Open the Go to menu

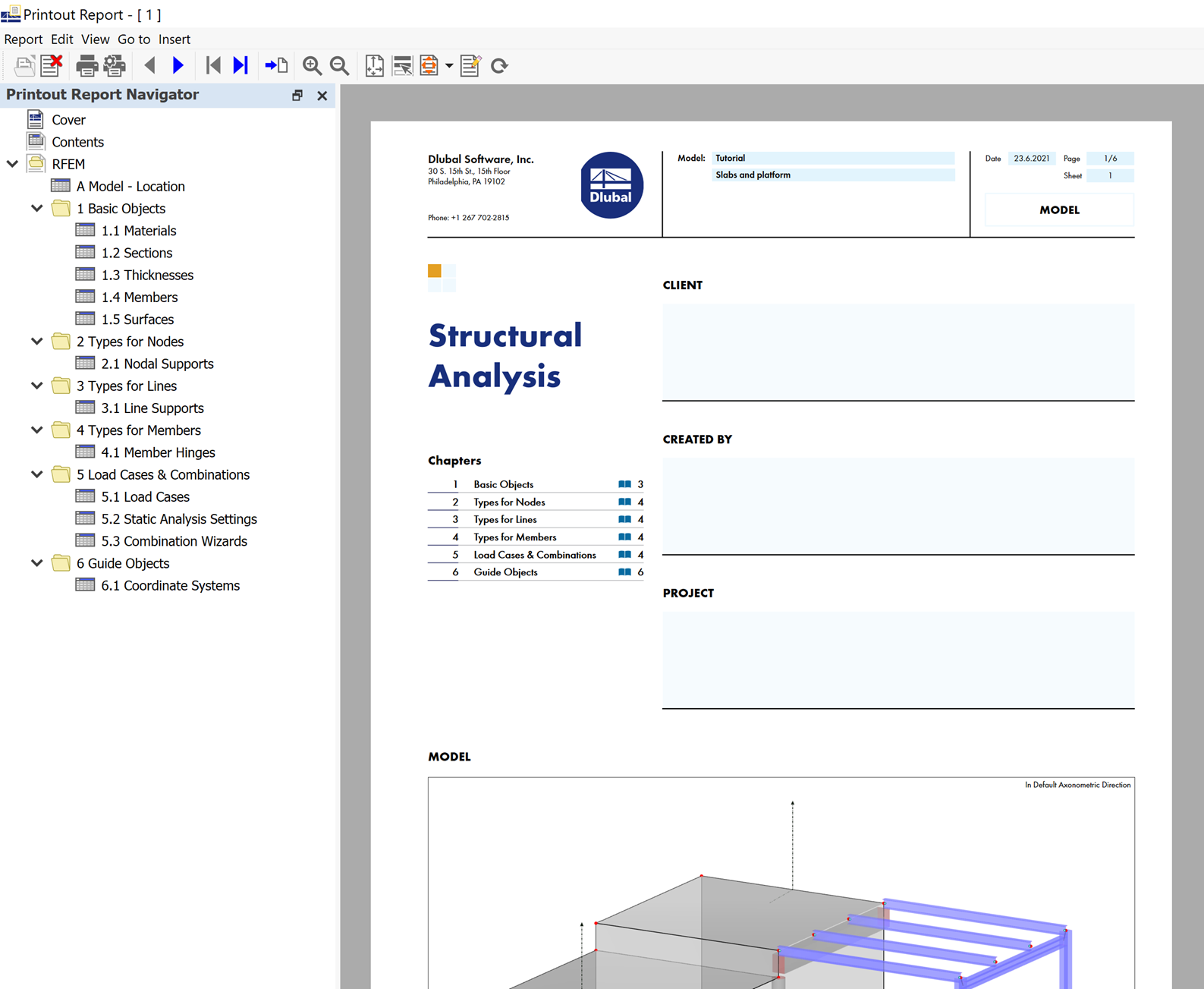[x=134, y=39]
